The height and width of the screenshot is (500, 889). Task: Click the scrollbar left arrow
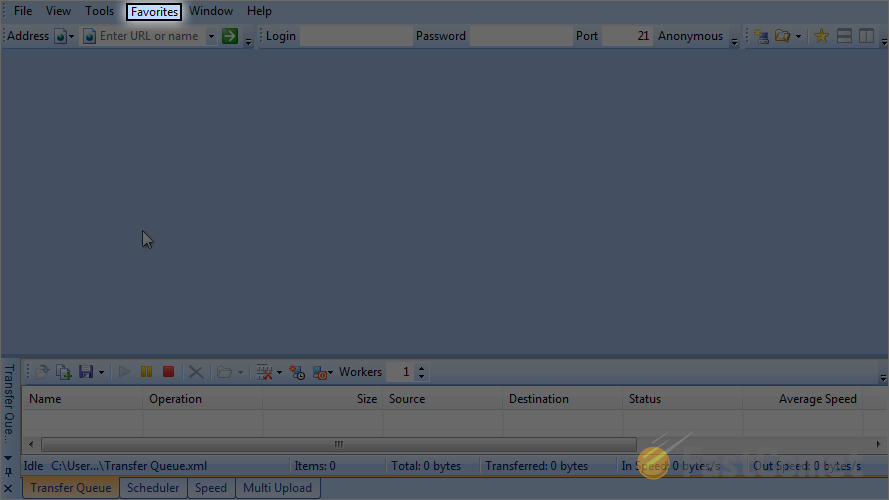(x=31, y=444)
